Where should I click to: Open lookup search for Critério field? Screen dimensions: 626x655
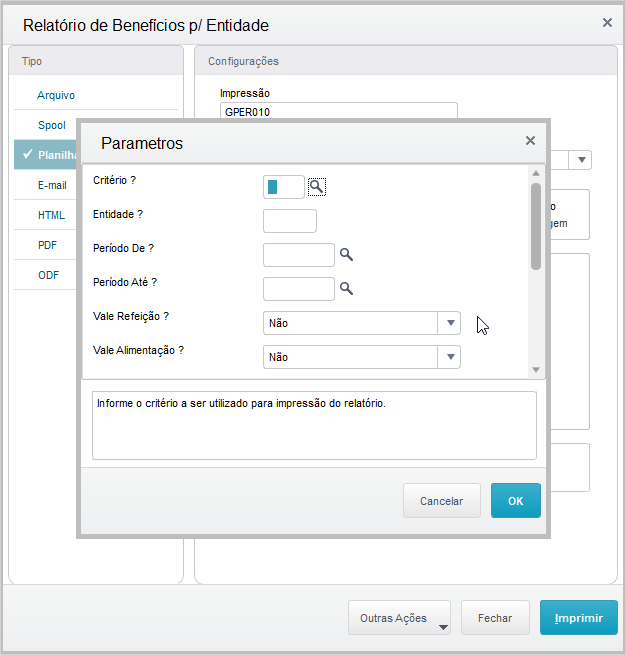pyautogui.click(x=317, y=187)
